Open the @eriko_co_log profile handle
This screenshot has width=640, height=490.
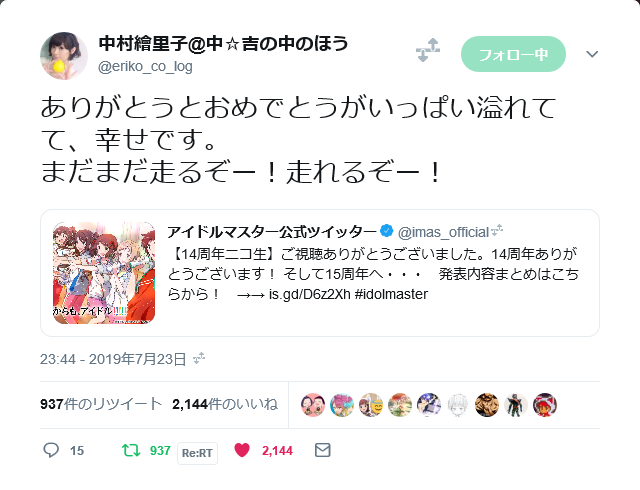tap(145, 66)
